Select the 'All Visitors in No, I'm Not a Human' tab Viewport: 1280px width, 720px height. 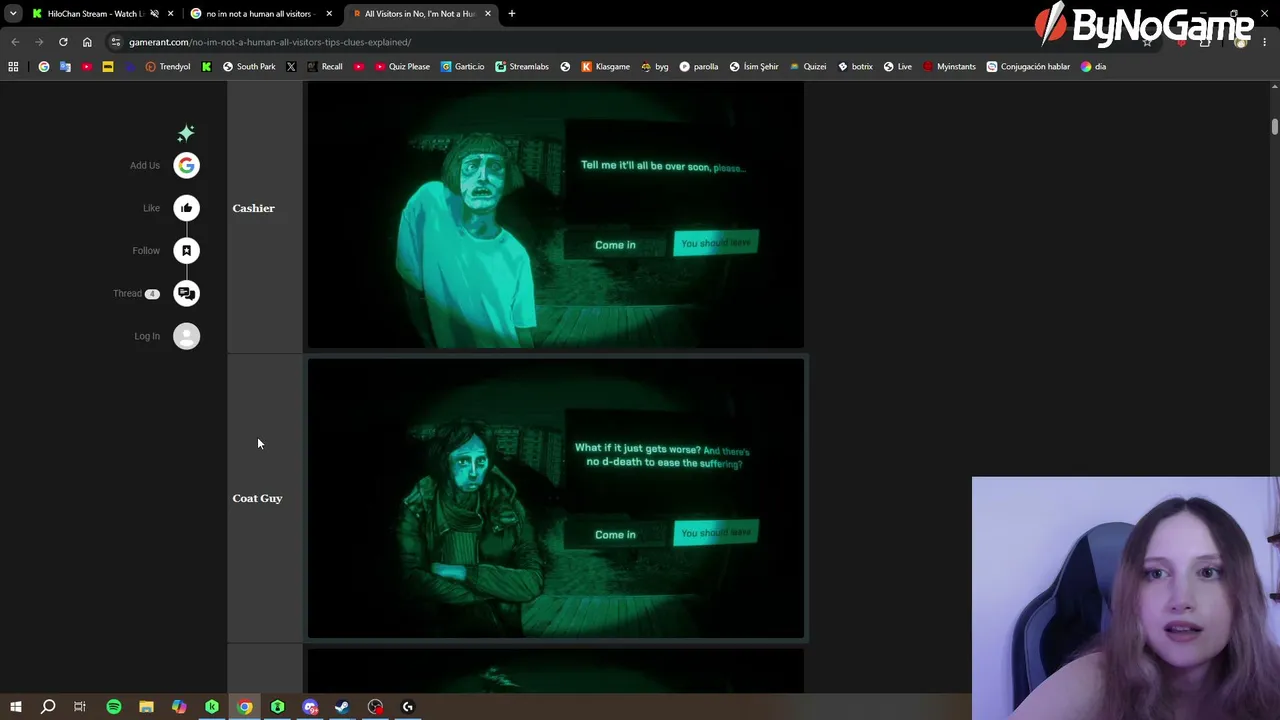pyautogui.click(x=420, y=14)
